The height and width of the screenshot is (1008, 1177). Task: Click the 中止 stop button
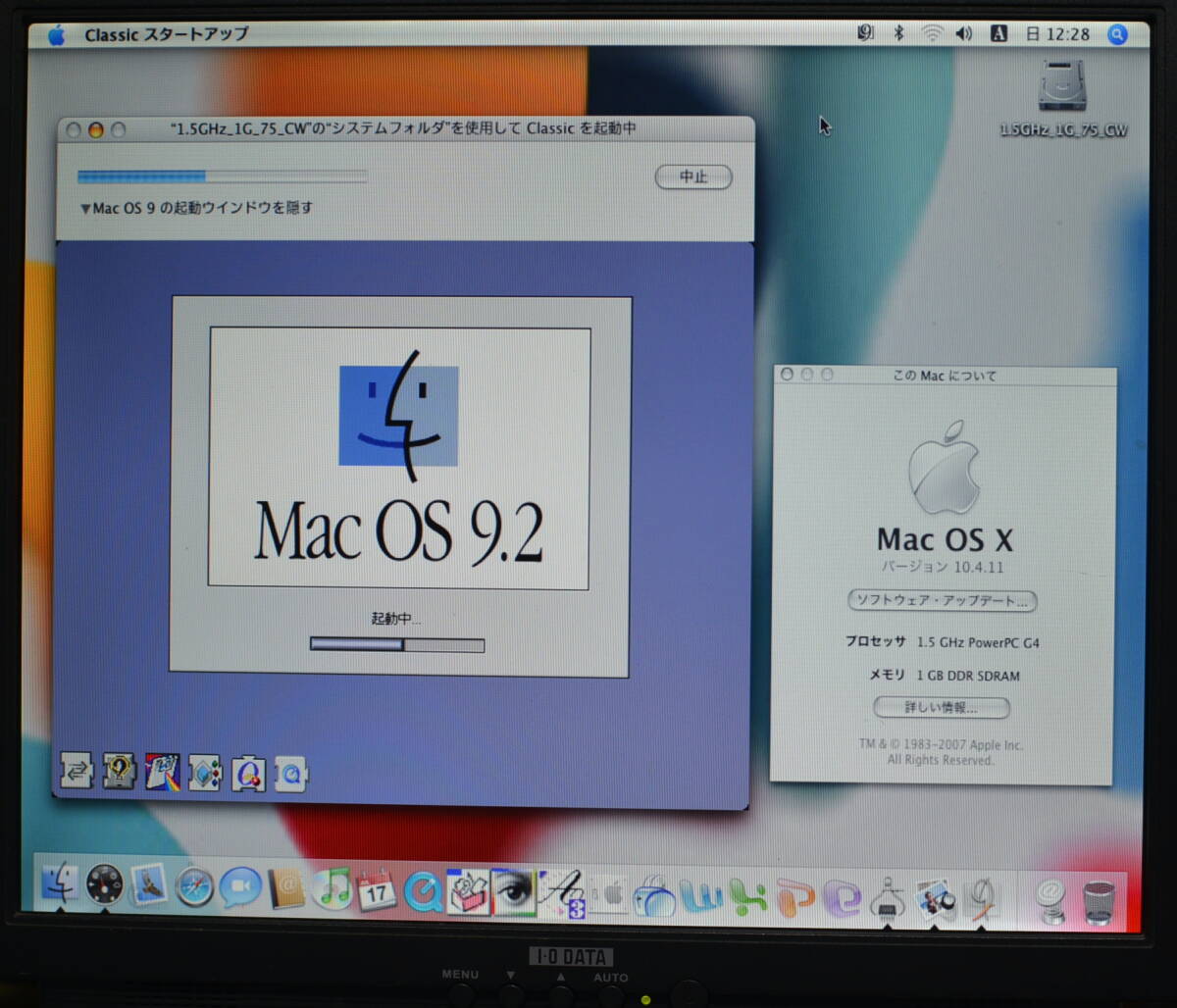[x=693, y=176]
